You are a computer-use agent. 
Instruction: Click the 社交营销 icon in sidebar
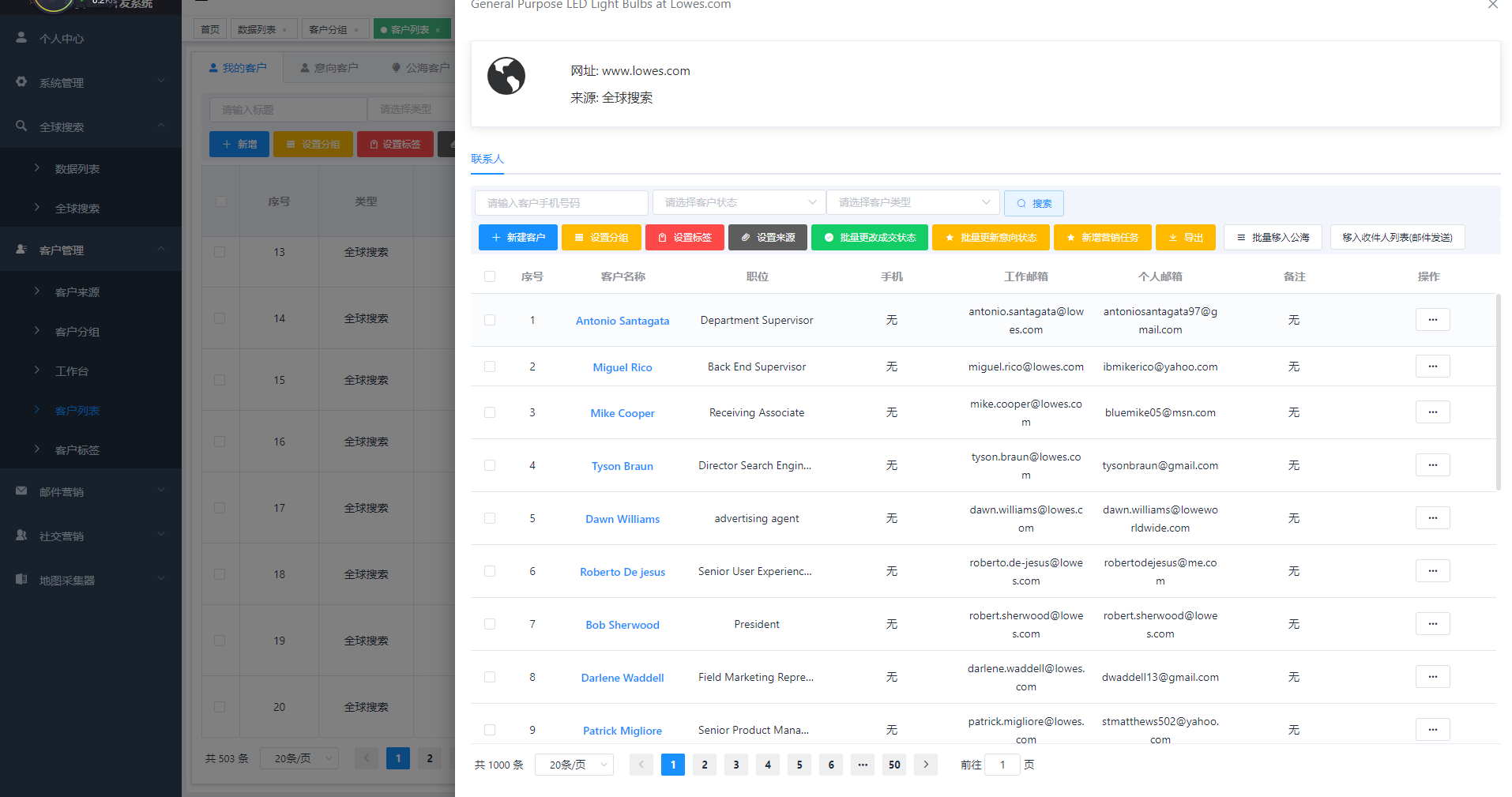21,536
